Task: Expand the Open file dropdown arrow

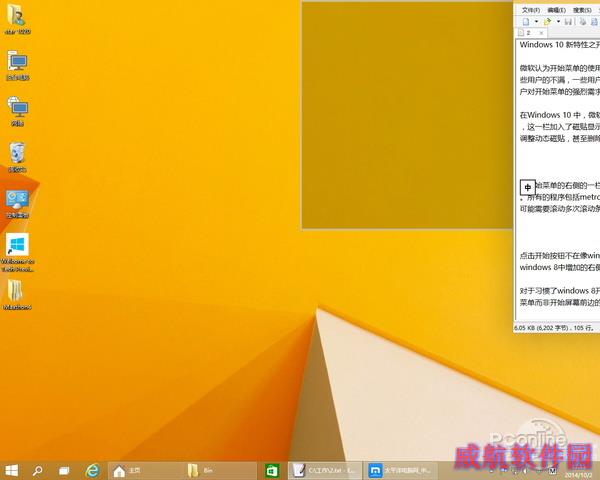Action: pyautogui.click(x=559, y=21)
